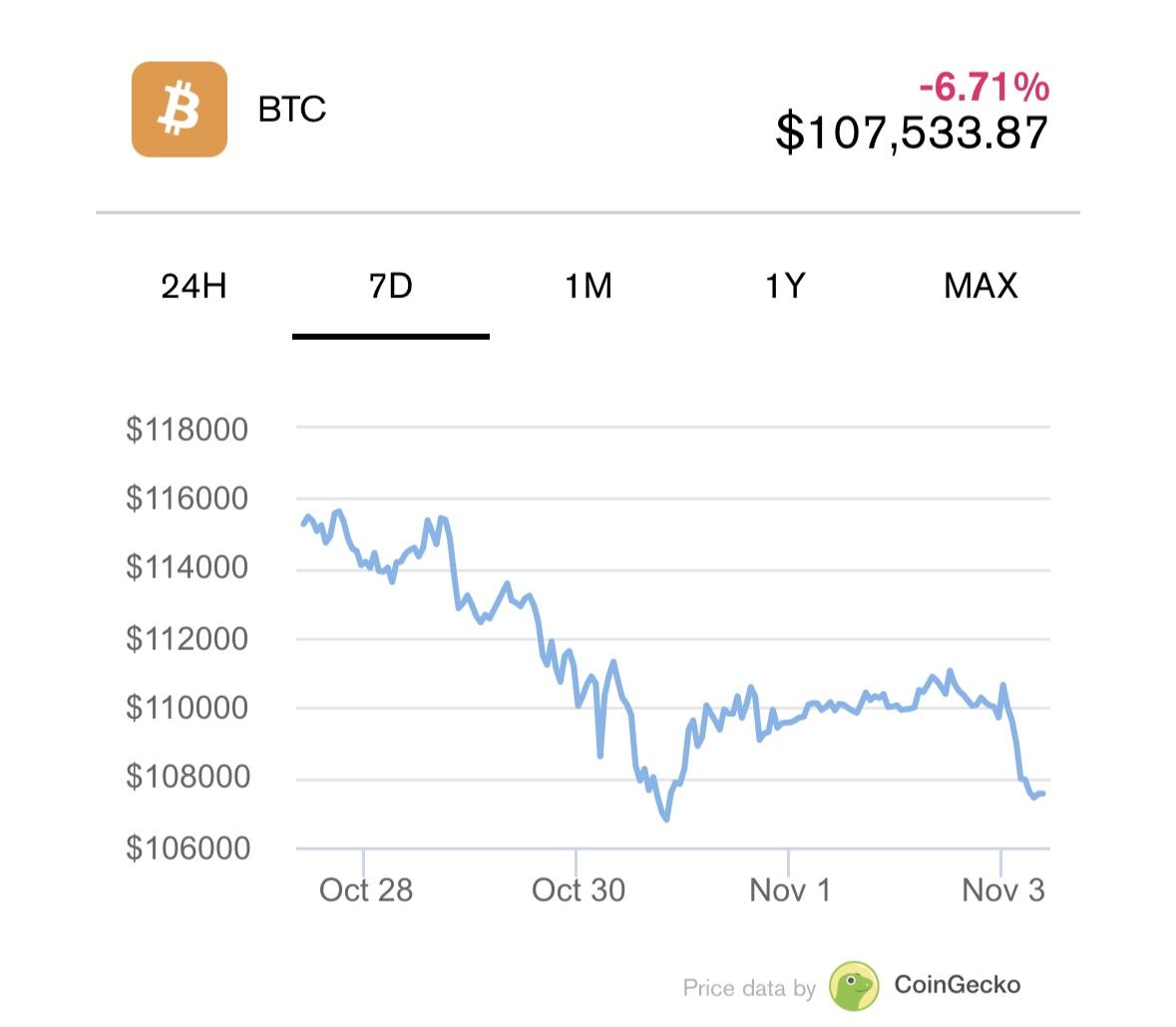1176x1027 pixels.
Task: Click the CoinGecko gecko logo icon
Action: 854,986
